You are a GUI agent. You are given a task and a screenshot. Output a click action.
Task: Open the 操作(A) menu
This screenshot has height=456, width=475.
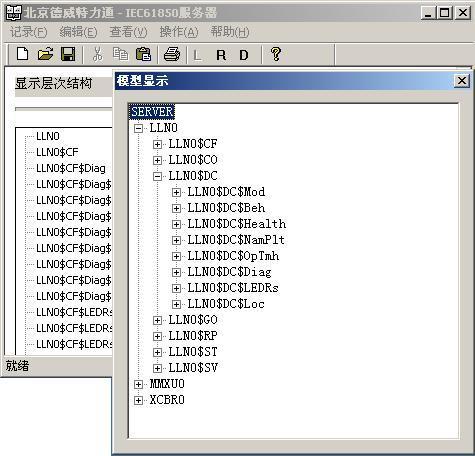pos(179,32)
